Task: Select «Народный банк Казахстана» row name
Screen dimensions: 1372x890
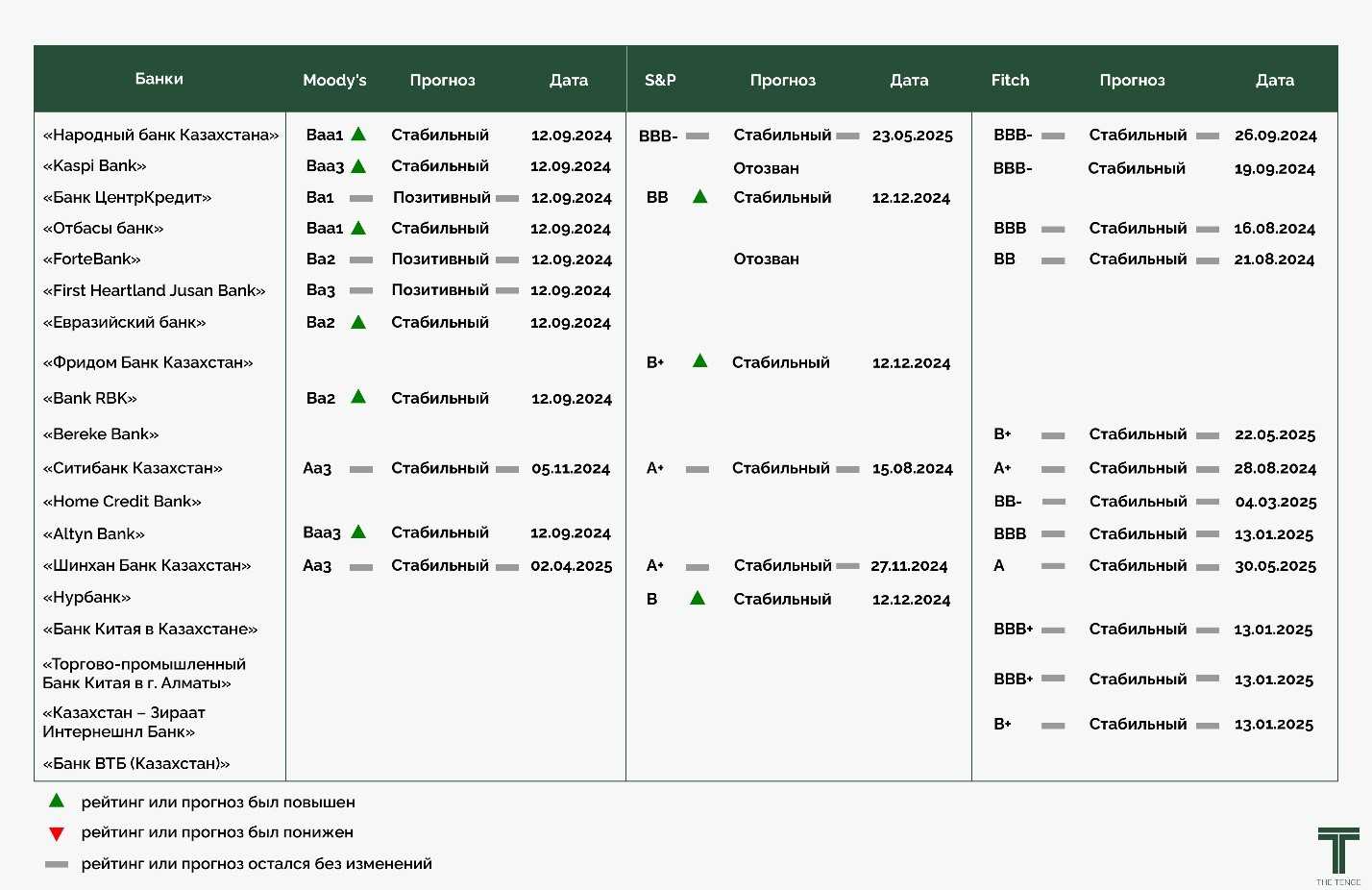Action: pyautogui.click(x=160, y=135)
